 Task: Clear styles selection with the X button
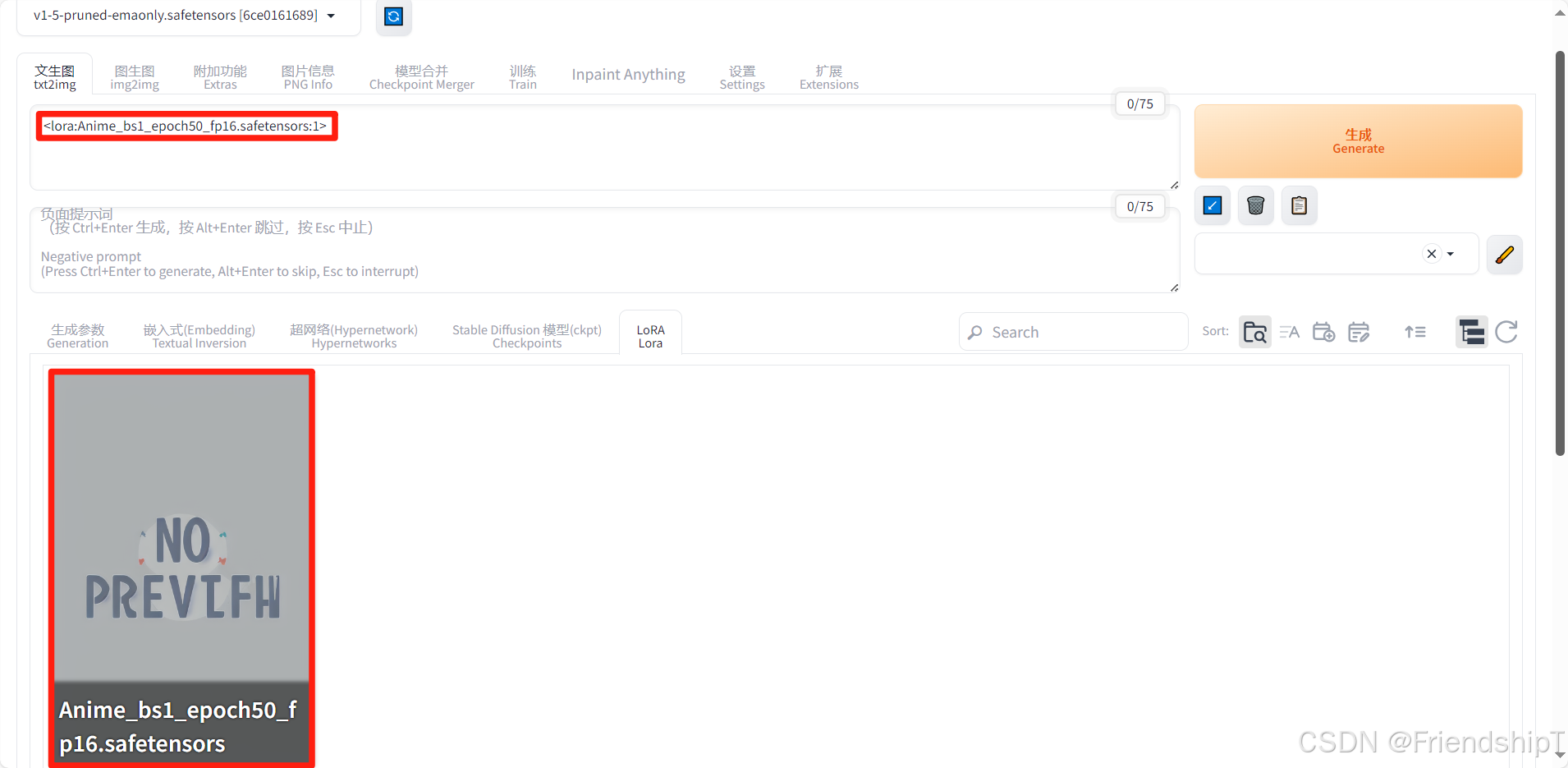(x=1431, y=254)
